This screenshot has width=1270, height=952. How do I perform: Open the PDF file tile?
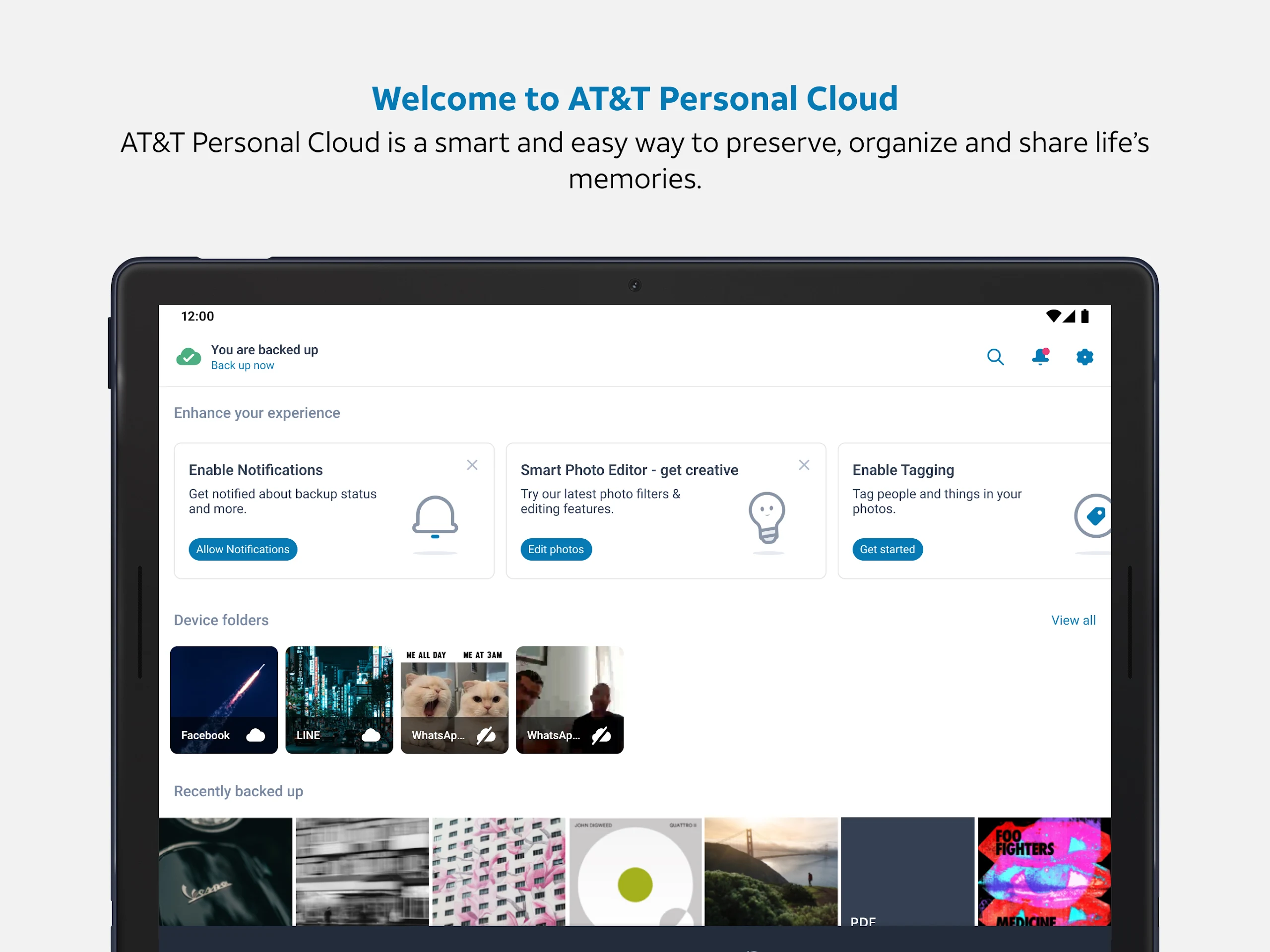[908, 872]
